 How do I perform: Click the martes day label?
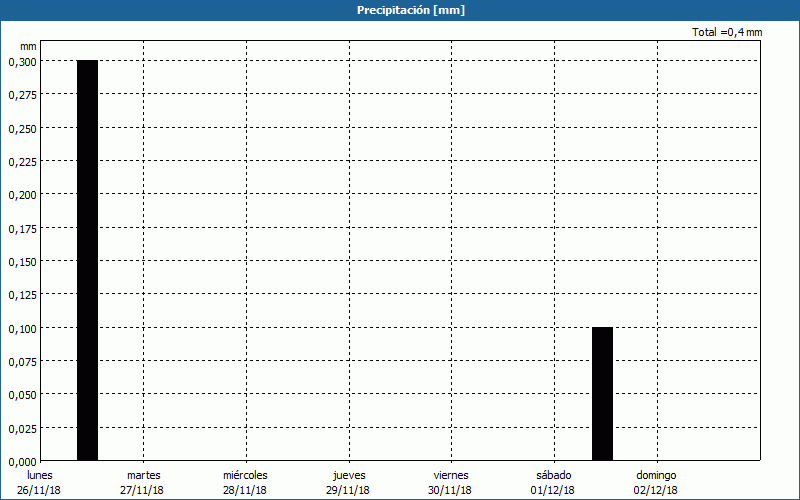[x=144, y=475]
